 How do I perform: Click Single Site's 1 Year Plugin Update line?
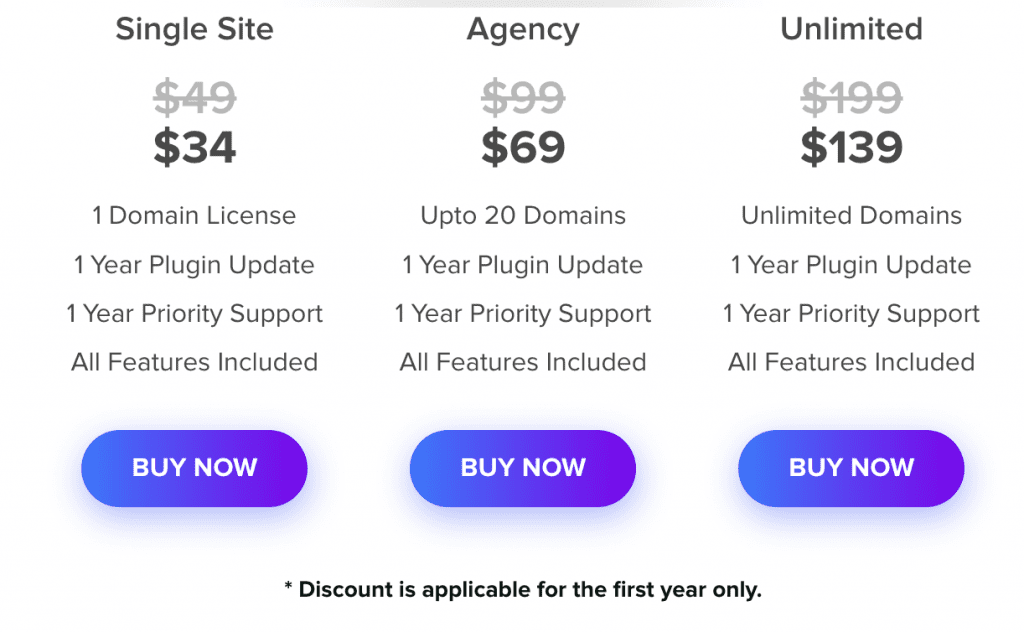tap(194, 266)
